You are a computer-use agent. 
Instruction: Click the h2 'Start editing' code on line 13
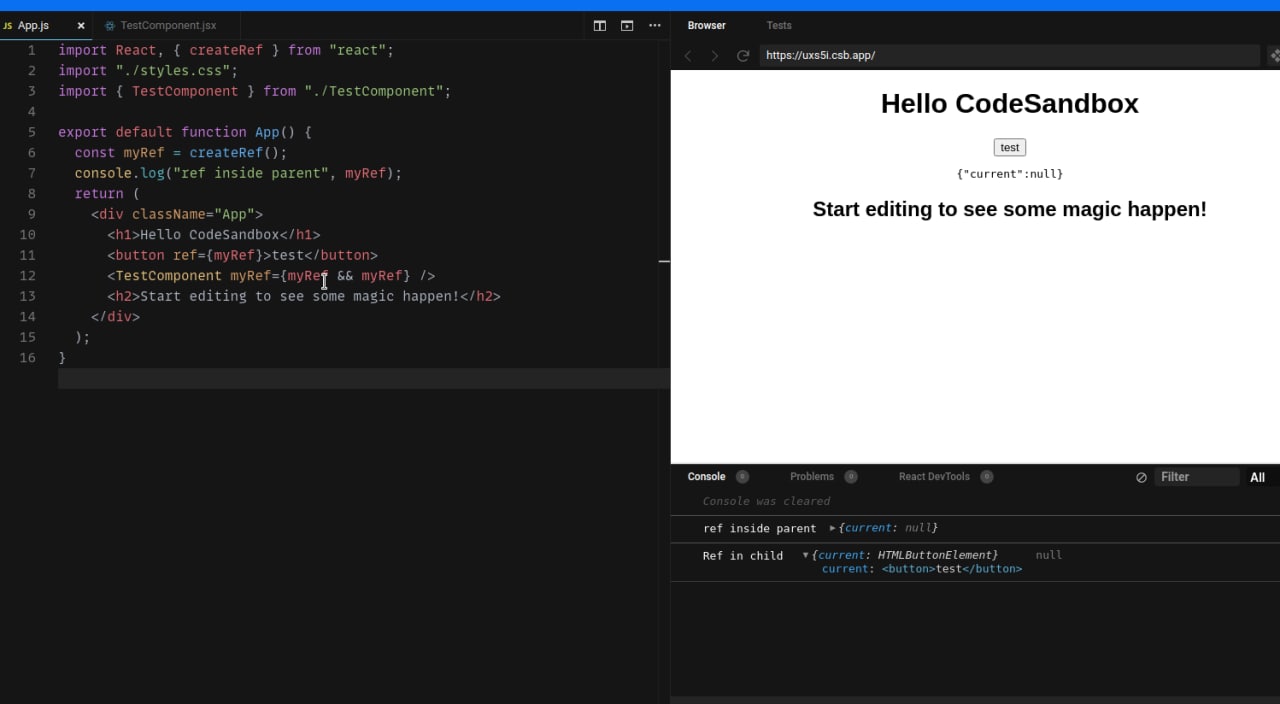click(x=304, y=296)
